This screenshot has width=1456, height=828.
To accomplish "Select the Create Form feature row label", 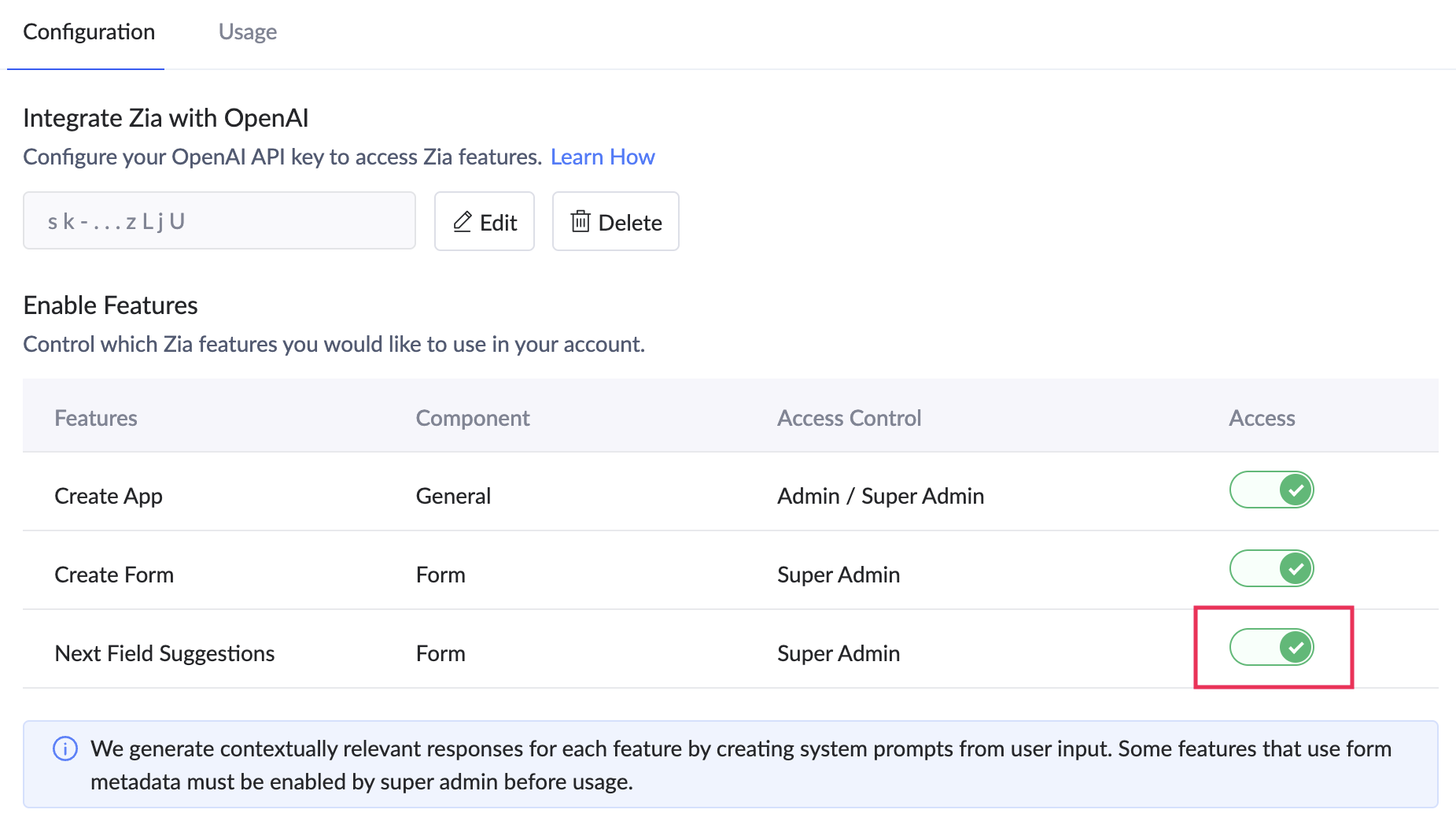I will (x=114, y=575).
